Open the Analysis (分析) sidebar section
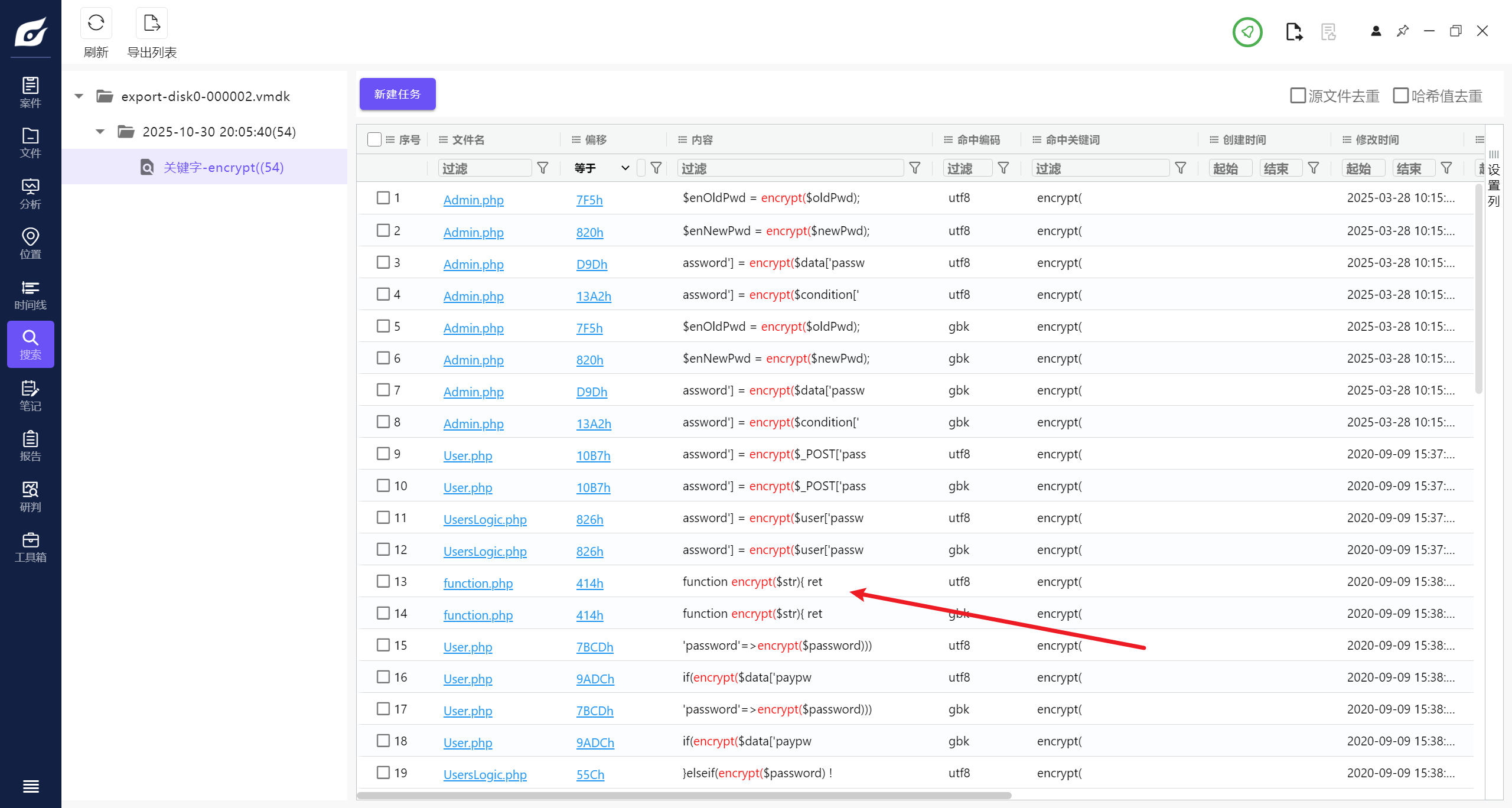Image resolution: width=1512 pixels, height=808 pixels. [x=30, y=194]
